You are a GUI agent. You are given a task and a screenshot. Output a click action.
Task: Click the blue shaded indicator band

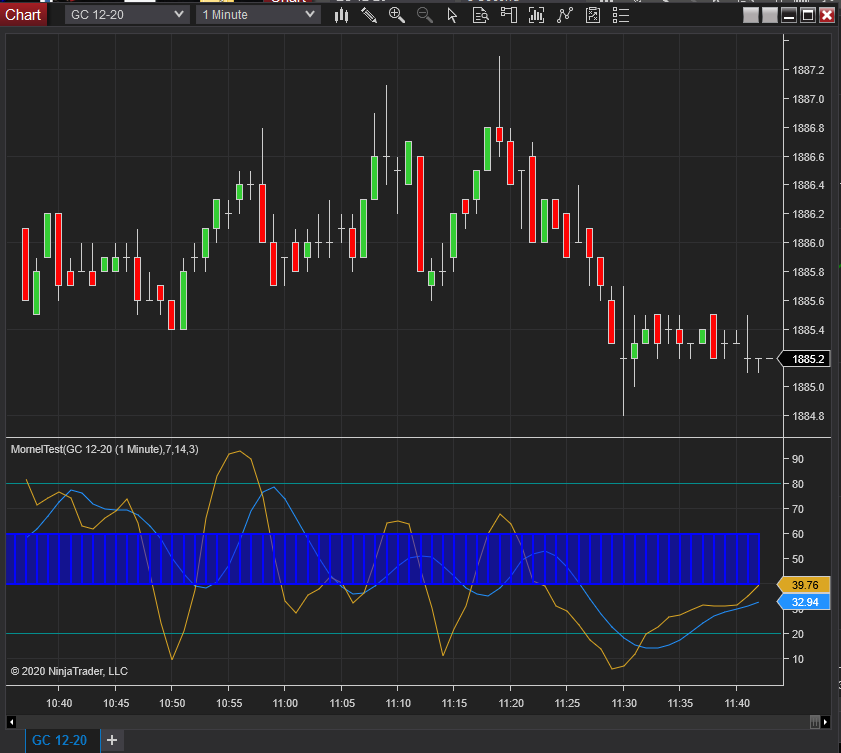(x=383, y=559)
